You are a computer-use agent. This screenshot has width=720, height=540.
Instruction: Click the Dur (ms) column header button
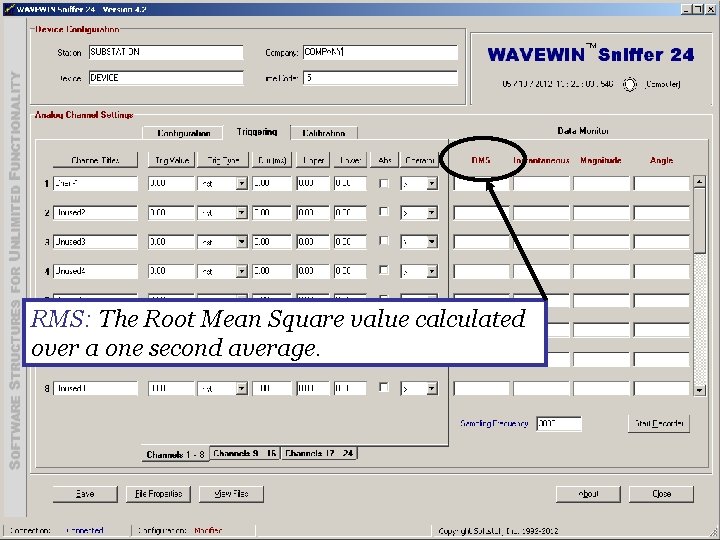[272, 160]
